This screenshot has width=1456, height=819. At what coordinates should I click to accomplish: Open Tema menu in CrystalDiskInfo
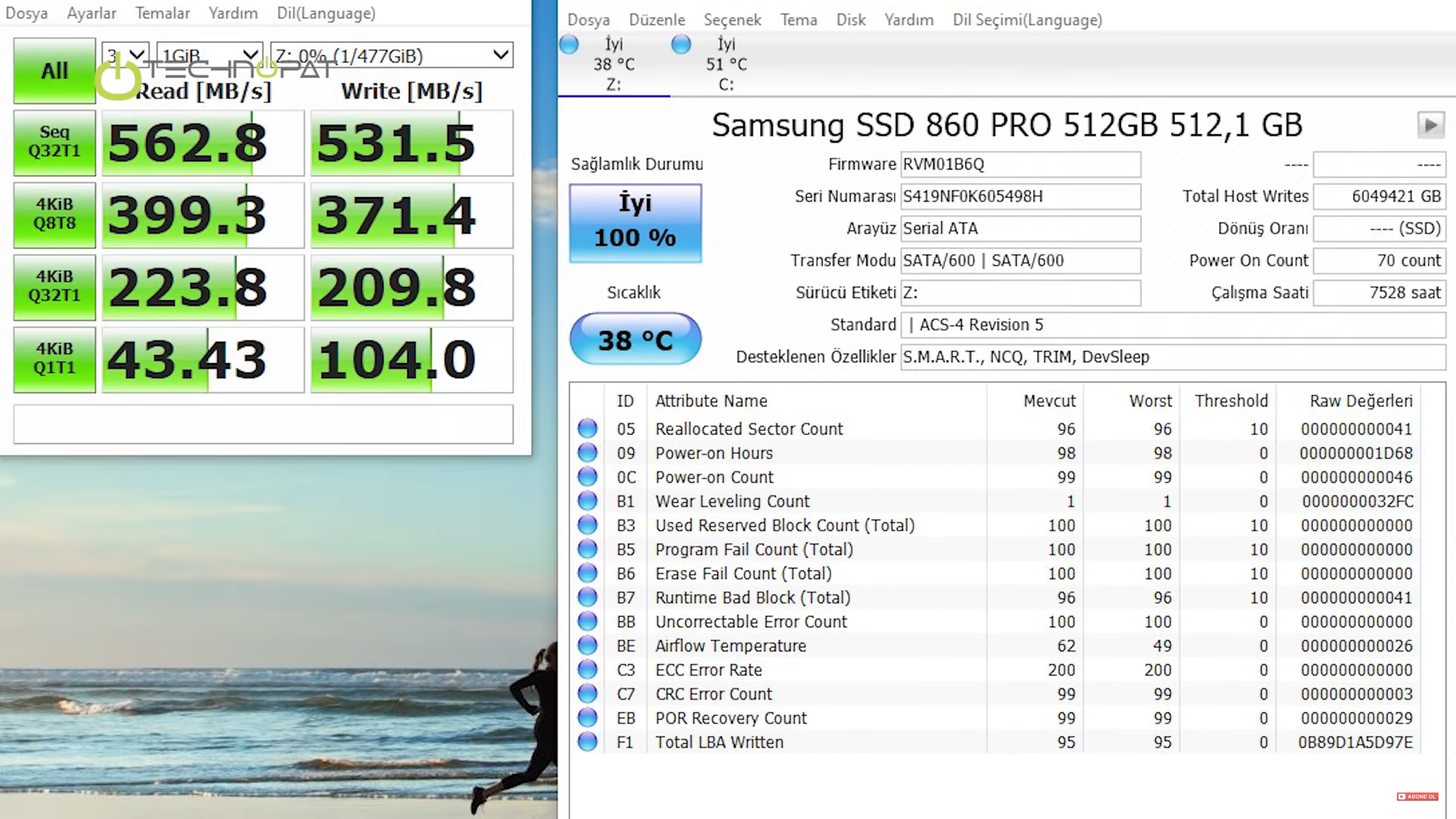click(x=799, y=20)
